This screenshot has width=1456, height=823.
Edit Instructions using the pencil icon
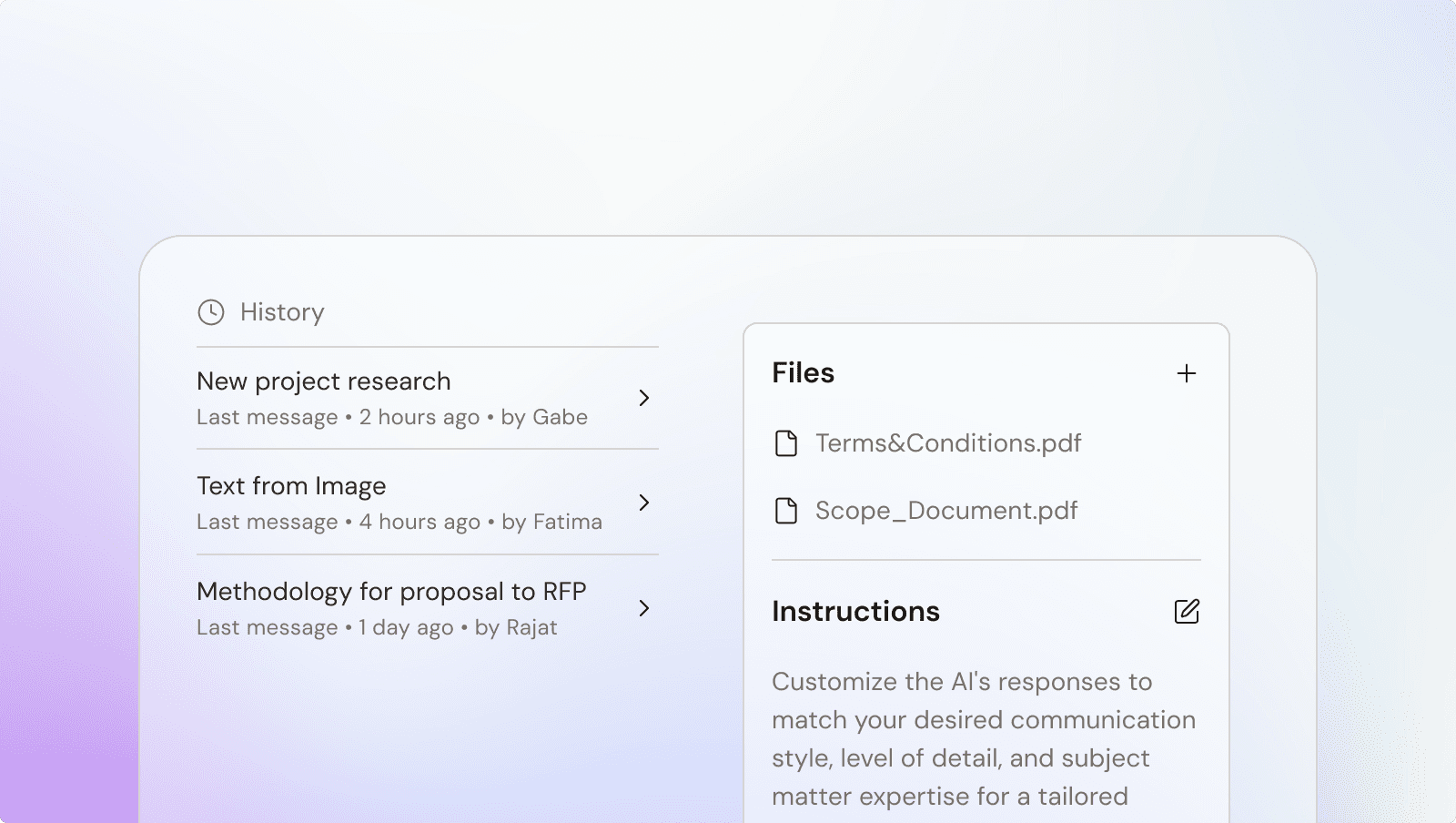point(1186,612)
